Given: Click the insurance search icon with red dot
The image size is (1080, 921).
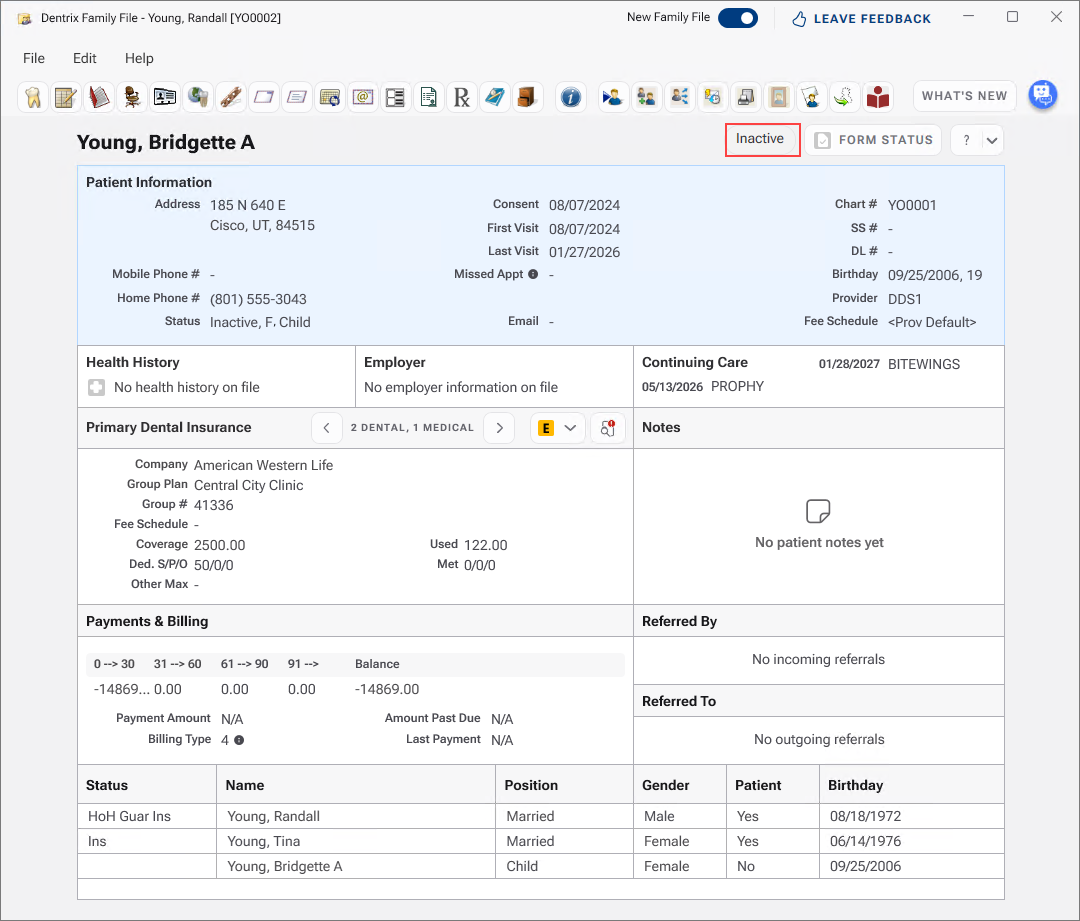Looking at the screenshot, I should (608, 428).
